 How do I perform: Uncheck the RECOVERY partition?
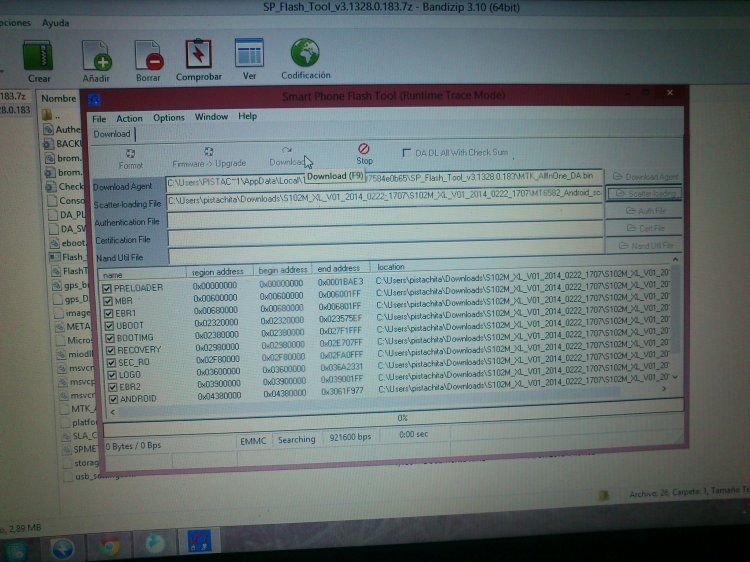click(x=111, y=351)
